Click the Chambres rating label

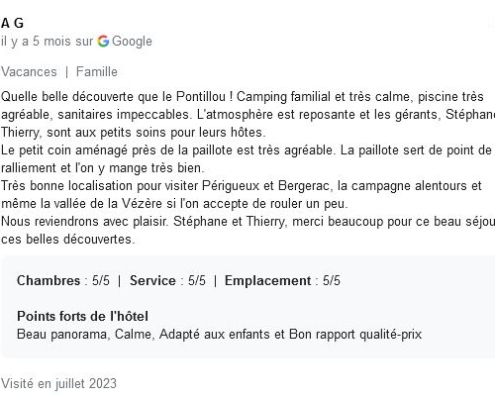pyautogui.click(x=49, y=281)
